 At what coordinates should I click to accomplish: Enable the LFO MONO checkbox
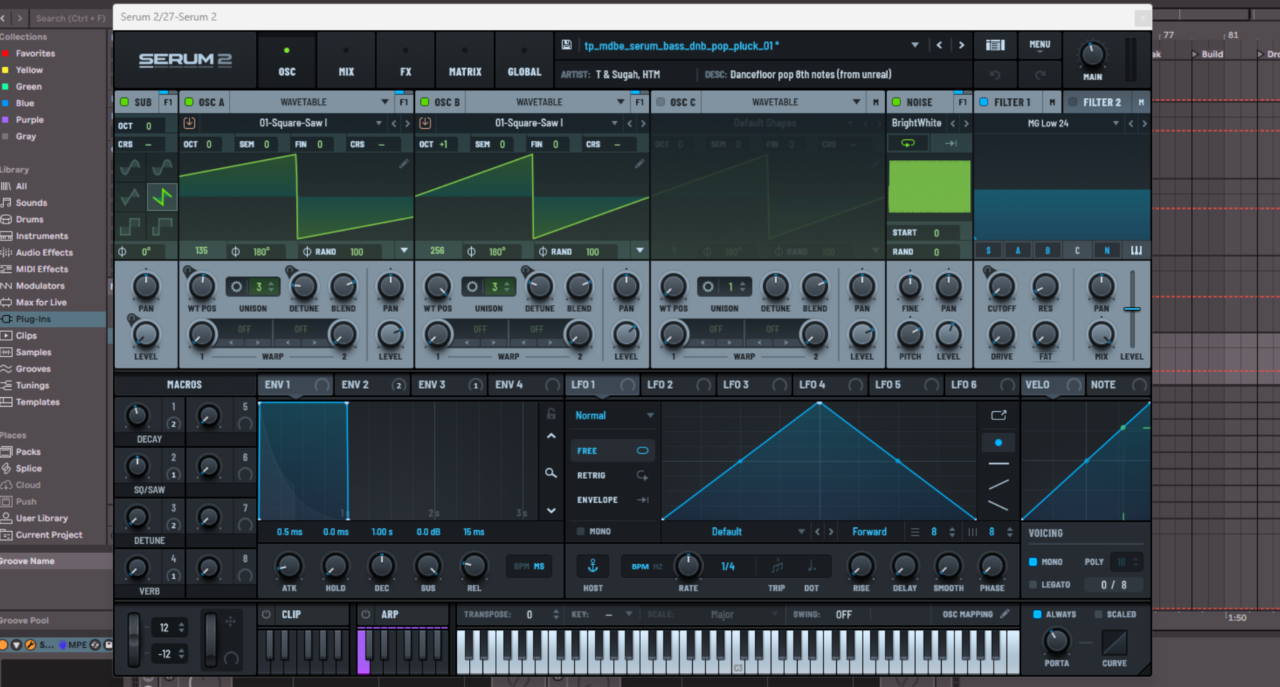(580, 532)
